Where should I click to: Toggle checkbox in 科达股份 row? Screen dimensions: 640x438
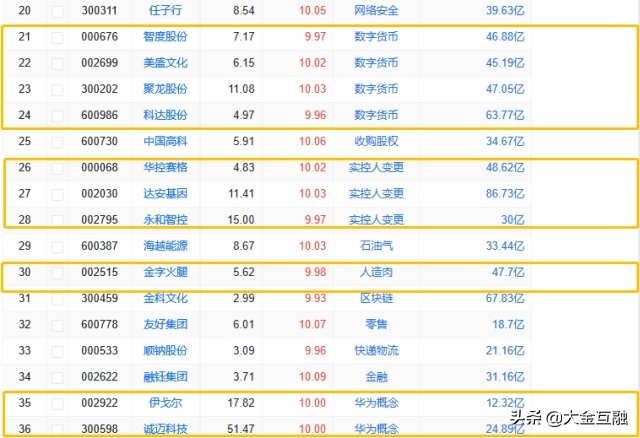(57, 116)
